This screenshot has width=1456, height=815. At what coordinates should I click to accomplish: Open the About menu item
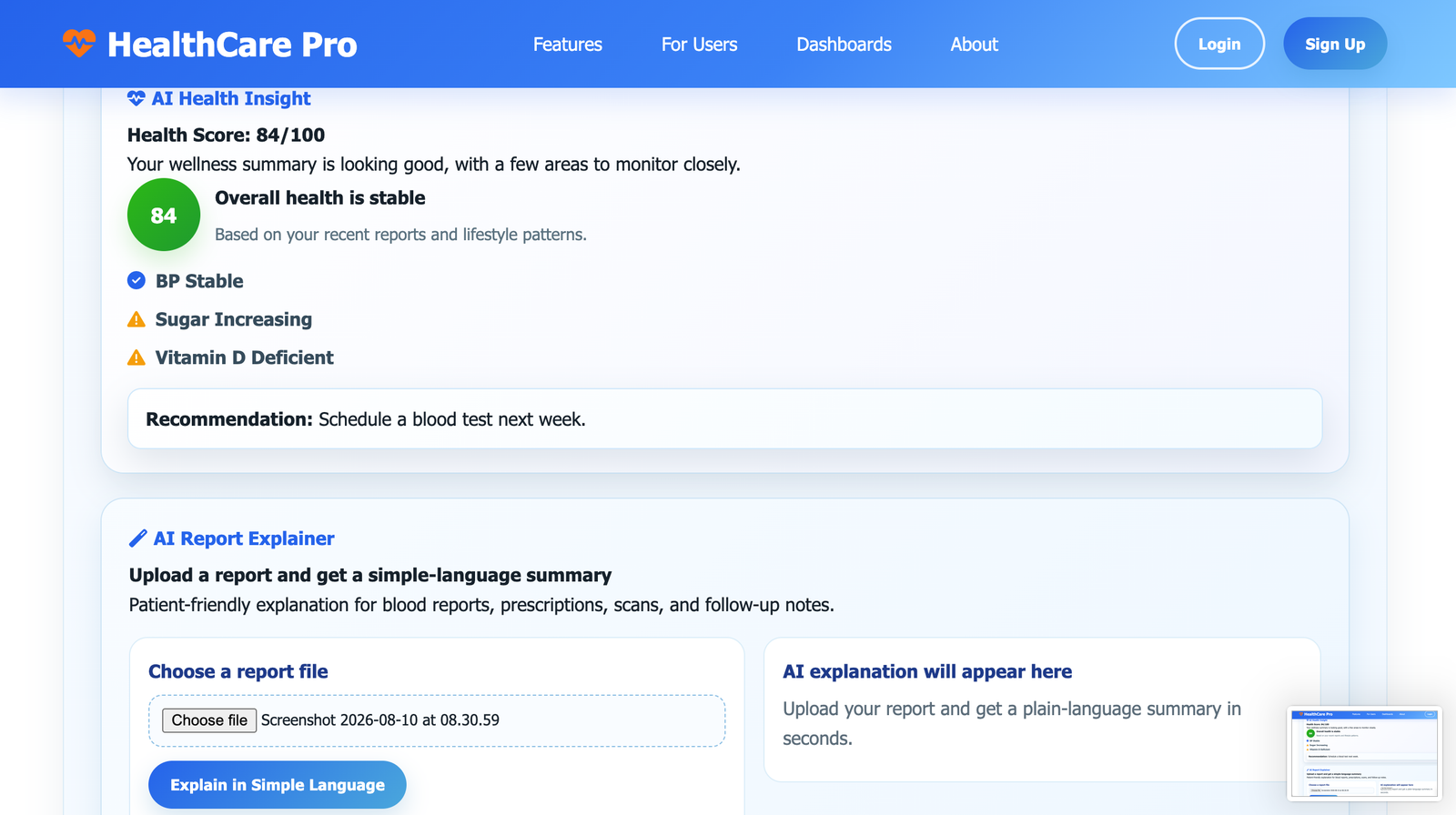(975, 45)
